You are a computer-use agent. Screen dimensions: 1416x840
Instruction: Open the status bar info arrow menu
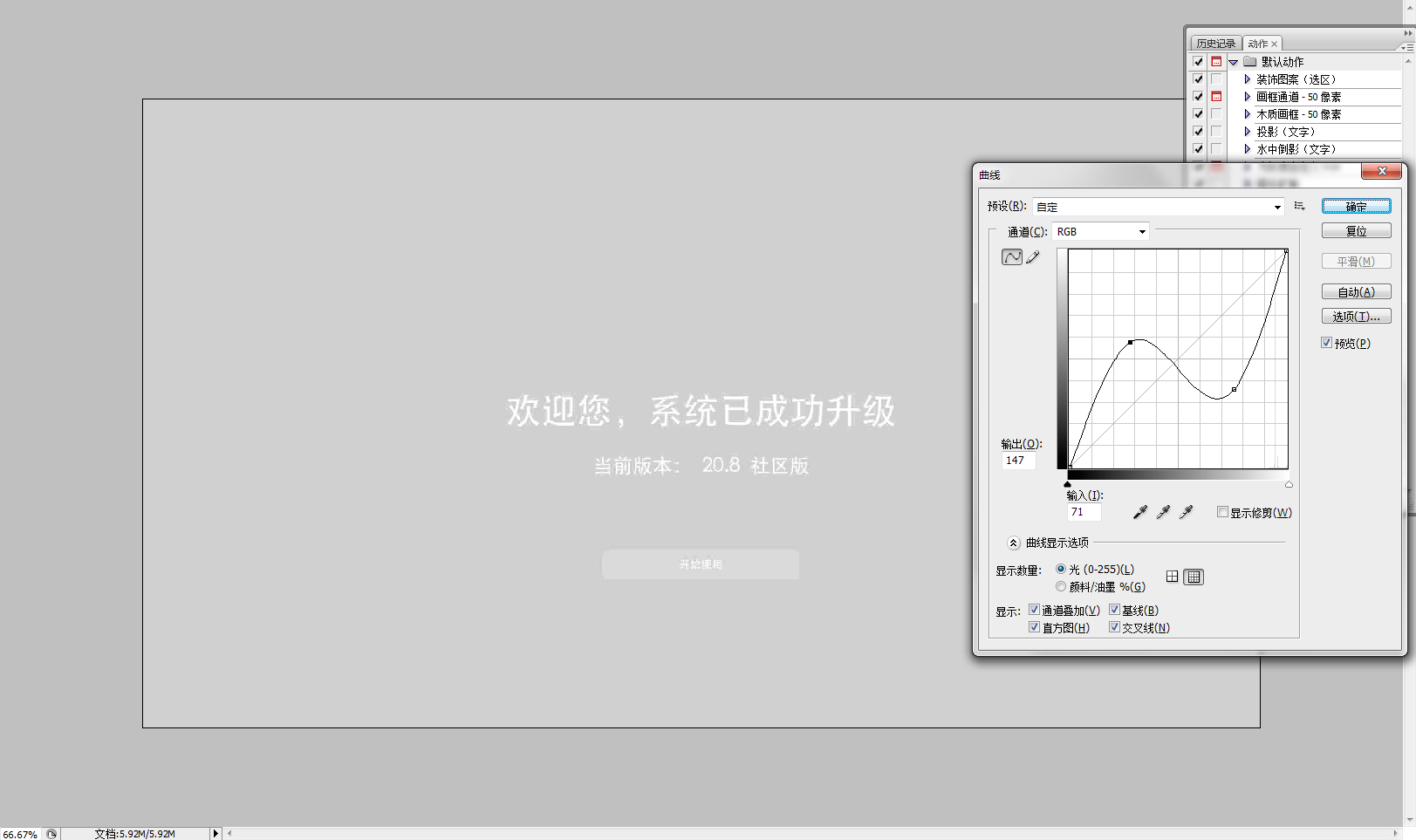coord(215,834)
